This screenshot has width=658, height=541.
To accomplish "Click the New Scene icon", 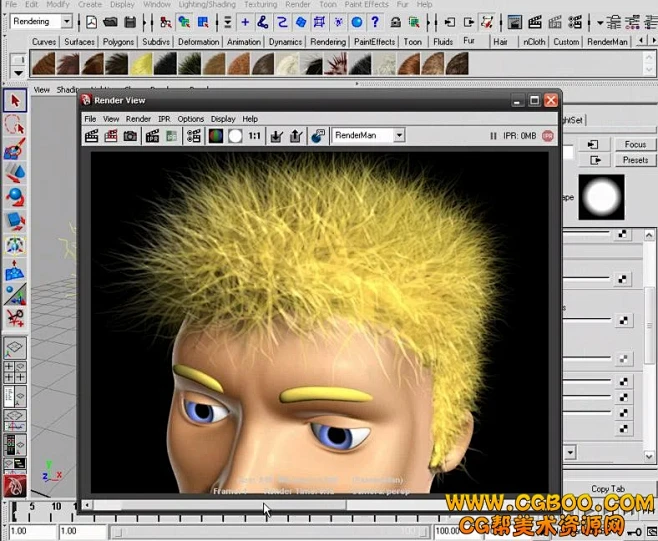I will click(x=91, y=21).
